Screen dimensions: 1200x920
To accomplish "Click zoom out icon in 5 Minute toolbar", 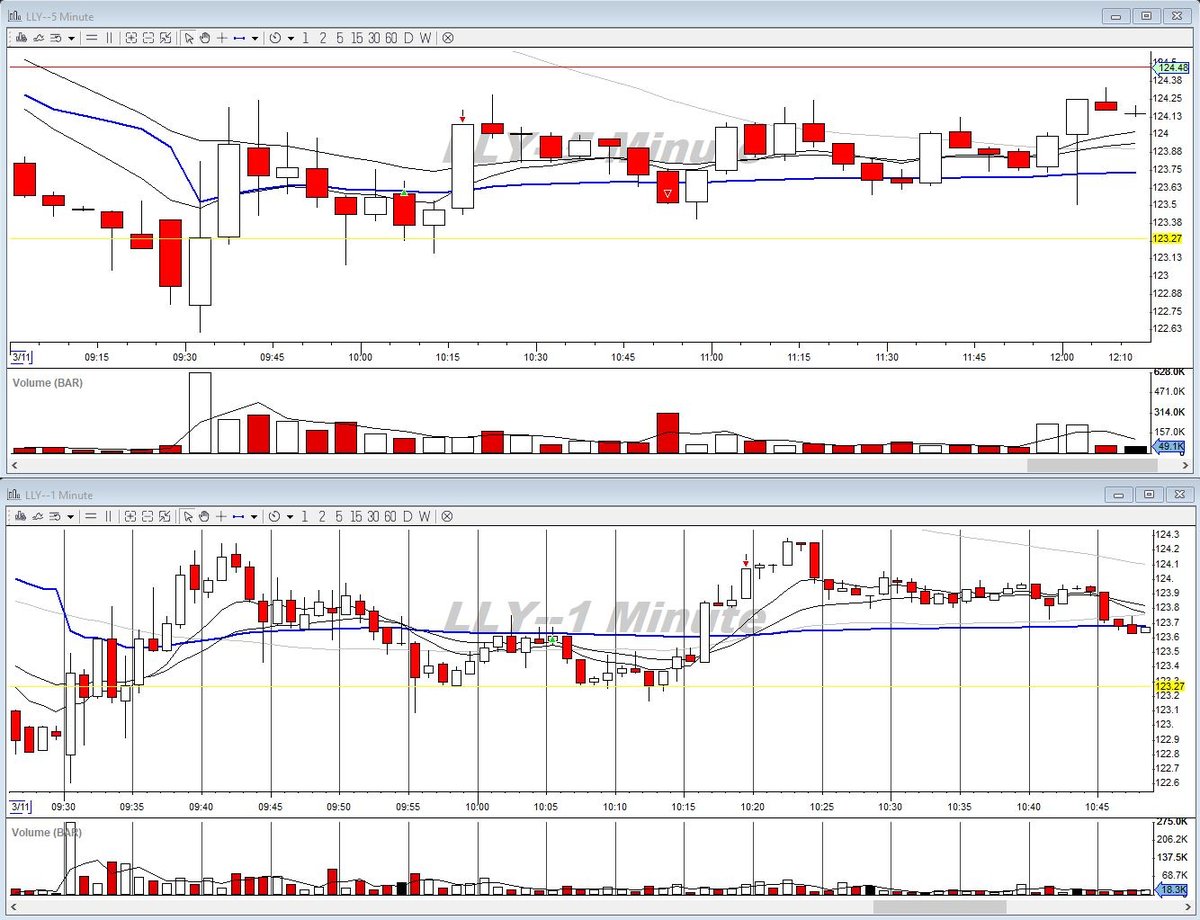I will coord(148,38).
